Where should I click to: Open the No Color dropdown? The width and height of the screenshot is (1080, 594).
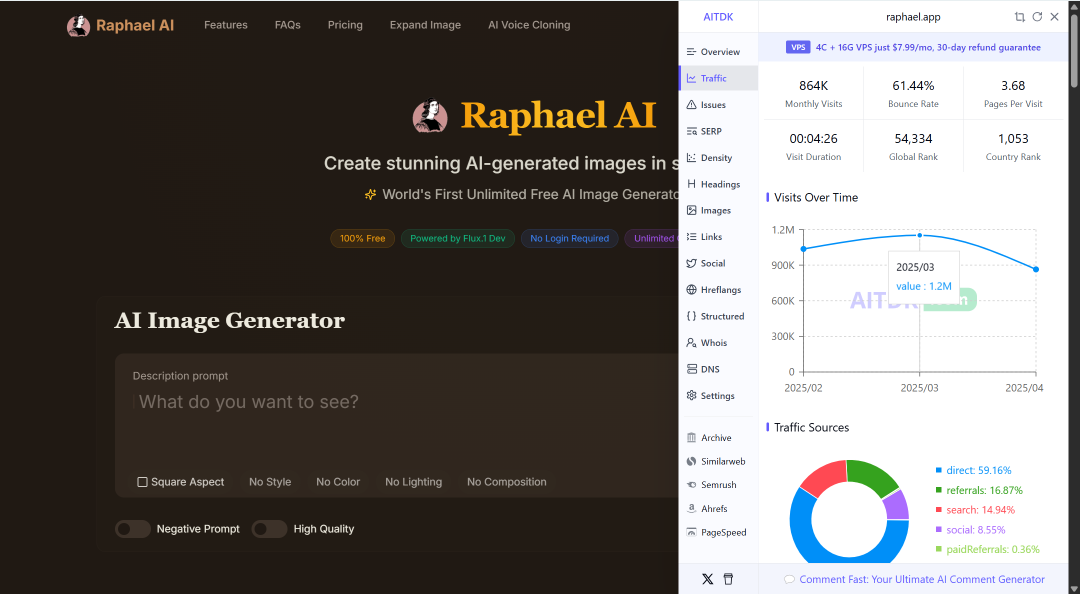click(338, 482)
